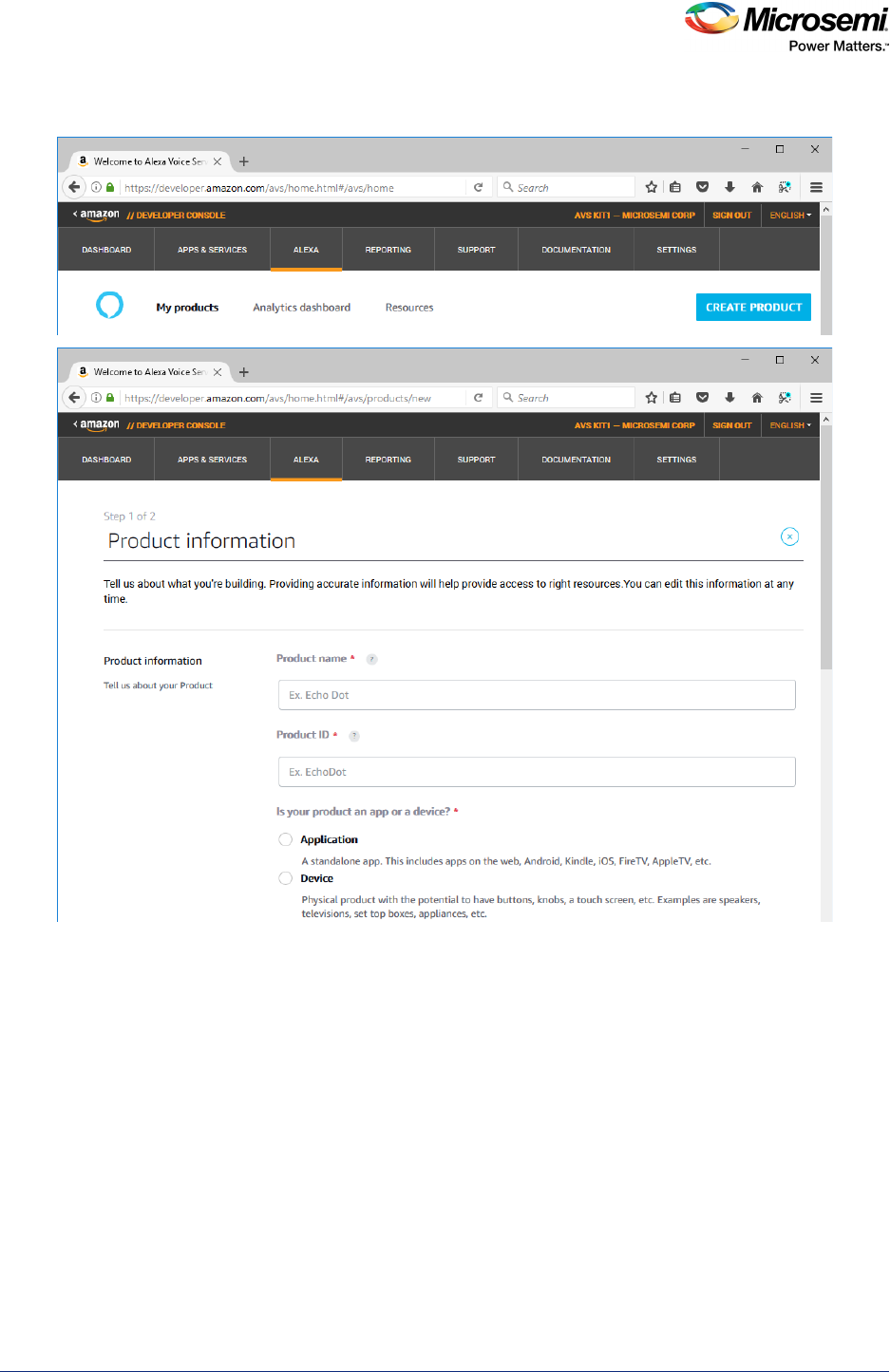Open Resources link
The image size is (890, 1372).
pos(409,308)
